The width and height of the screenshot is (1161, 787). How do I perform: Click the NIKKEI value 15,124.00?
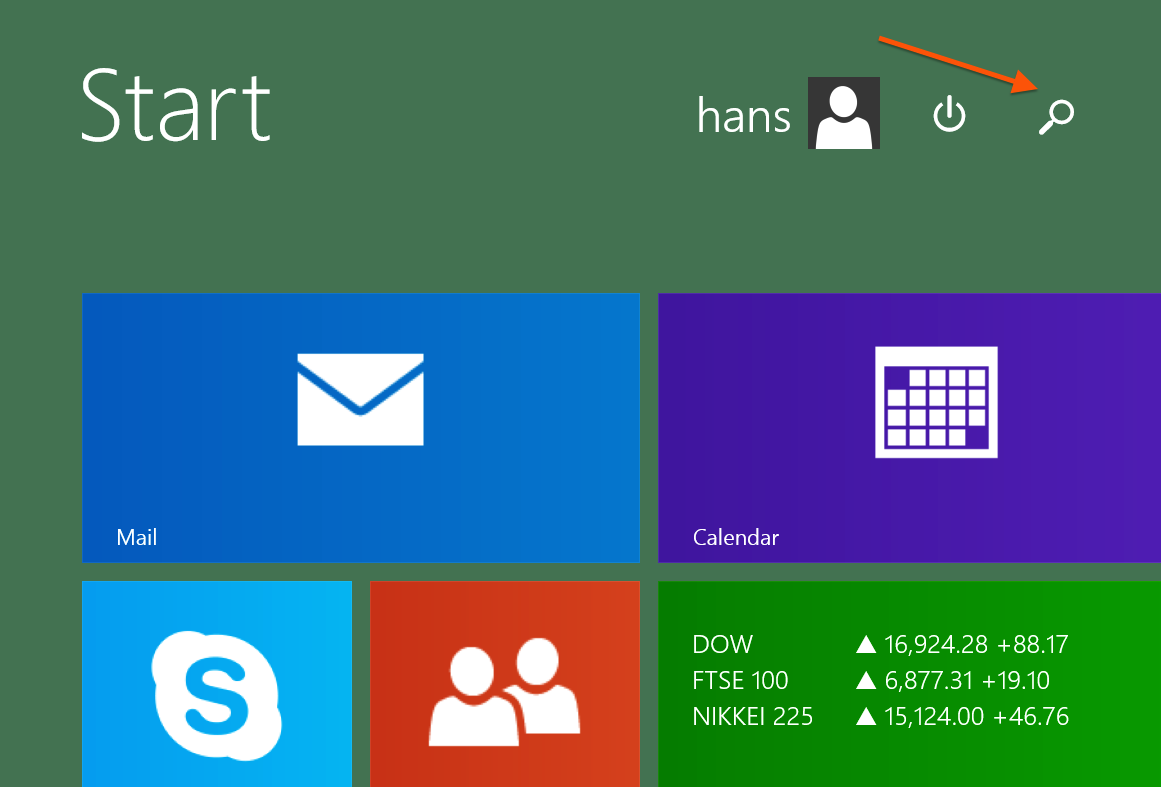click(x=931, y=716)
